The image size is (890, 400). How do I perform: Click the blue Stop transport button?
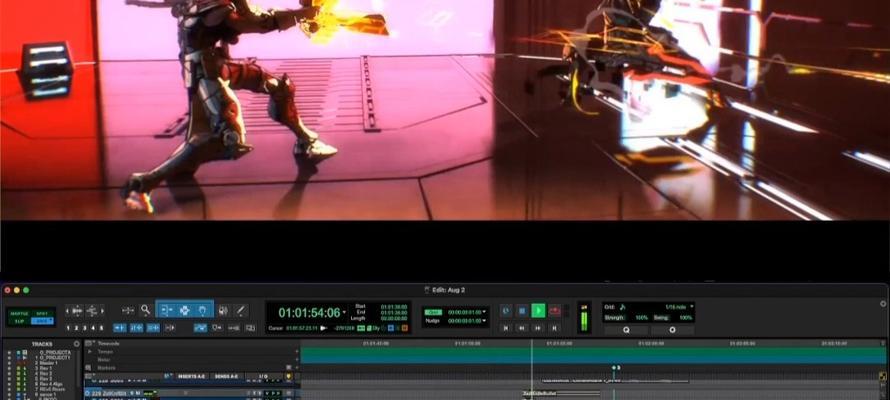(x=522, y=311)
